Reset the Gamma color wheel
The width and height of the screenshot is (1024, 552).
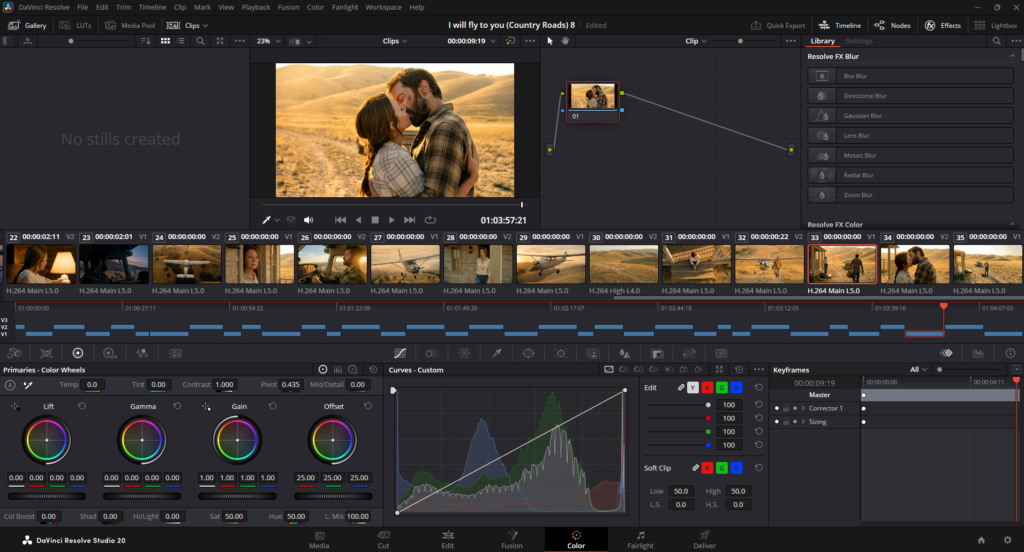click(x=177, y=406)
